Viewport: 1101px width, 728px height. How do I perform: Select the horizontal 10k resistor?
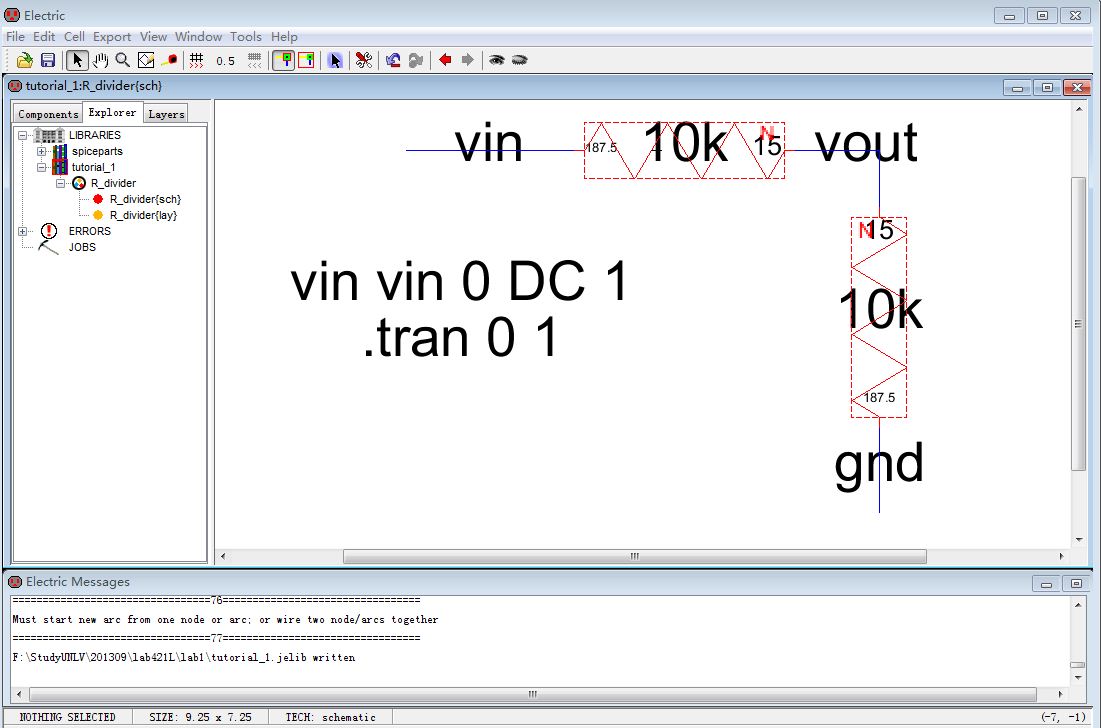click(x=685, y=150)
